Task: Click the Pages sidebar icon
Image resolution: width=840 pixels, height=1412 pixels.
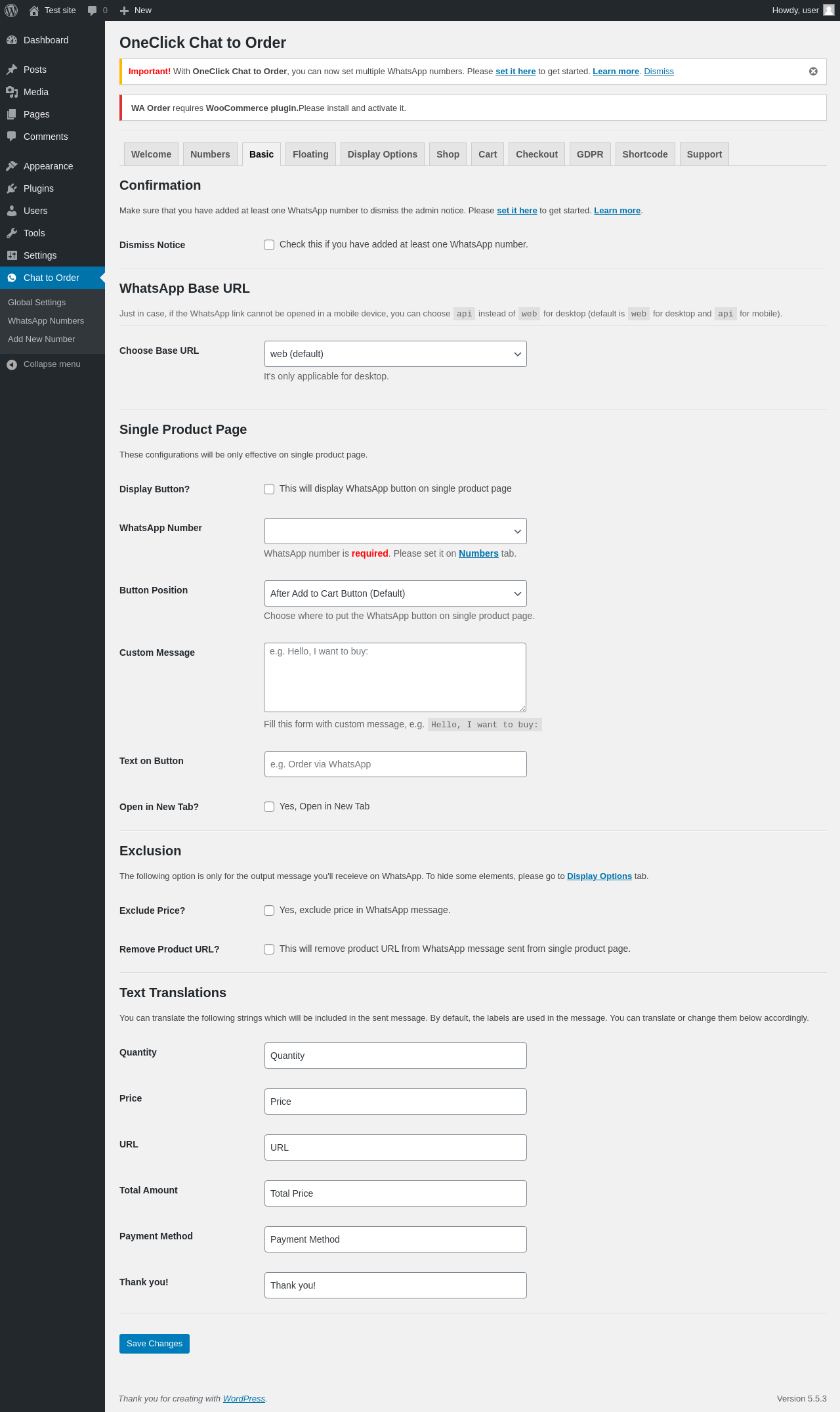Action: pos(12,114)
